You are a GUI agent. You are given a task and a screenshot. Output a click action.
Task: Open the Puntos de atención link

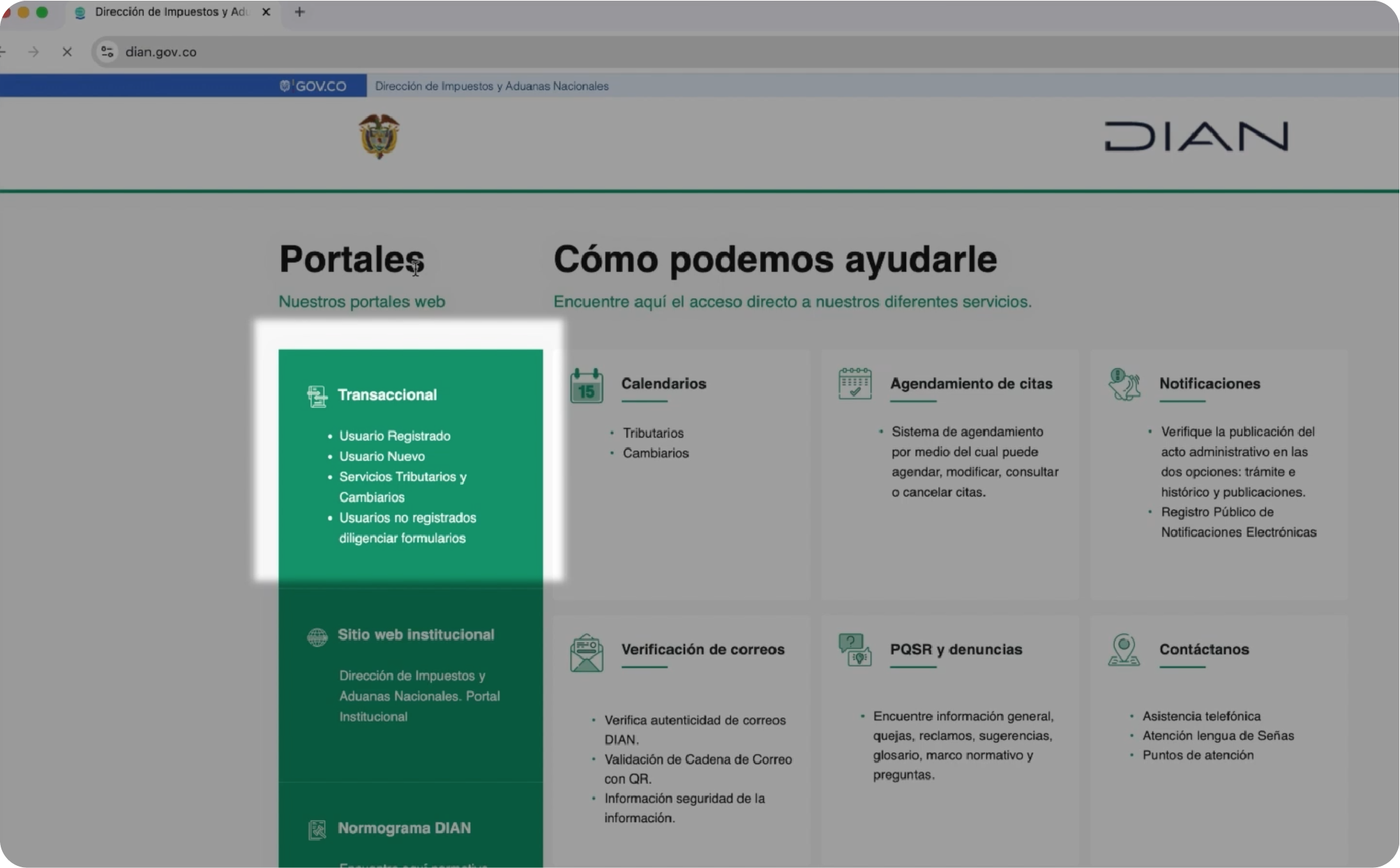[x=1198, y=755]
